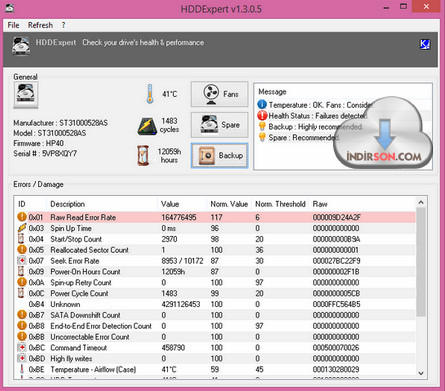The image size is (445, 391).
Task: Click the hourglass power-on hours icon
Action: click(143, 155)
